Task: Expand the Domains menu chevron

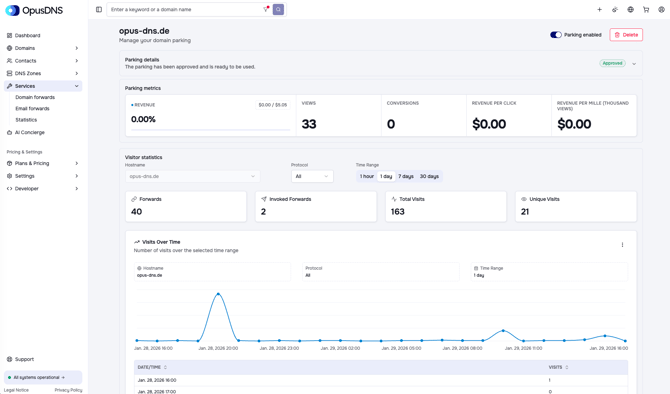Action: click(x=76, y=48)
